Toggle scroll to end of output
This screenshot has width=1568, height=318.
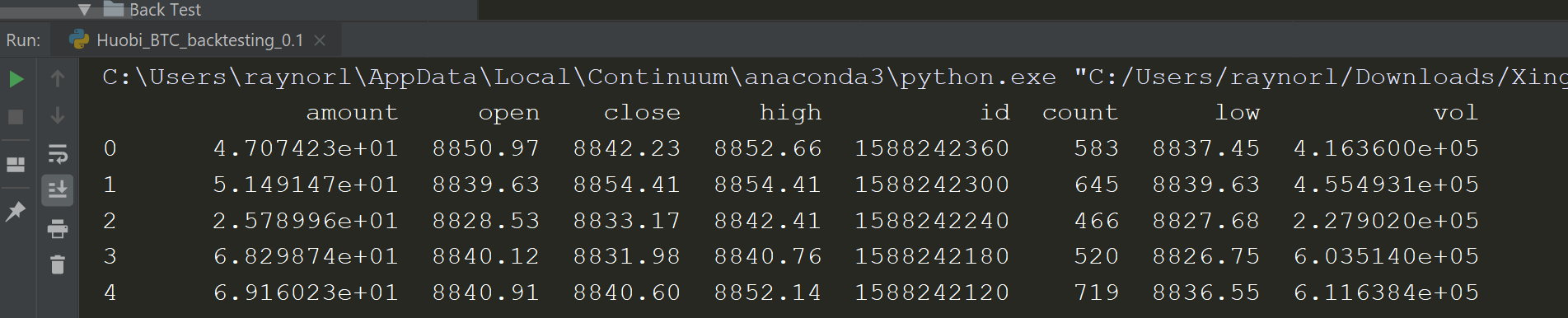[x=58, y=190]
